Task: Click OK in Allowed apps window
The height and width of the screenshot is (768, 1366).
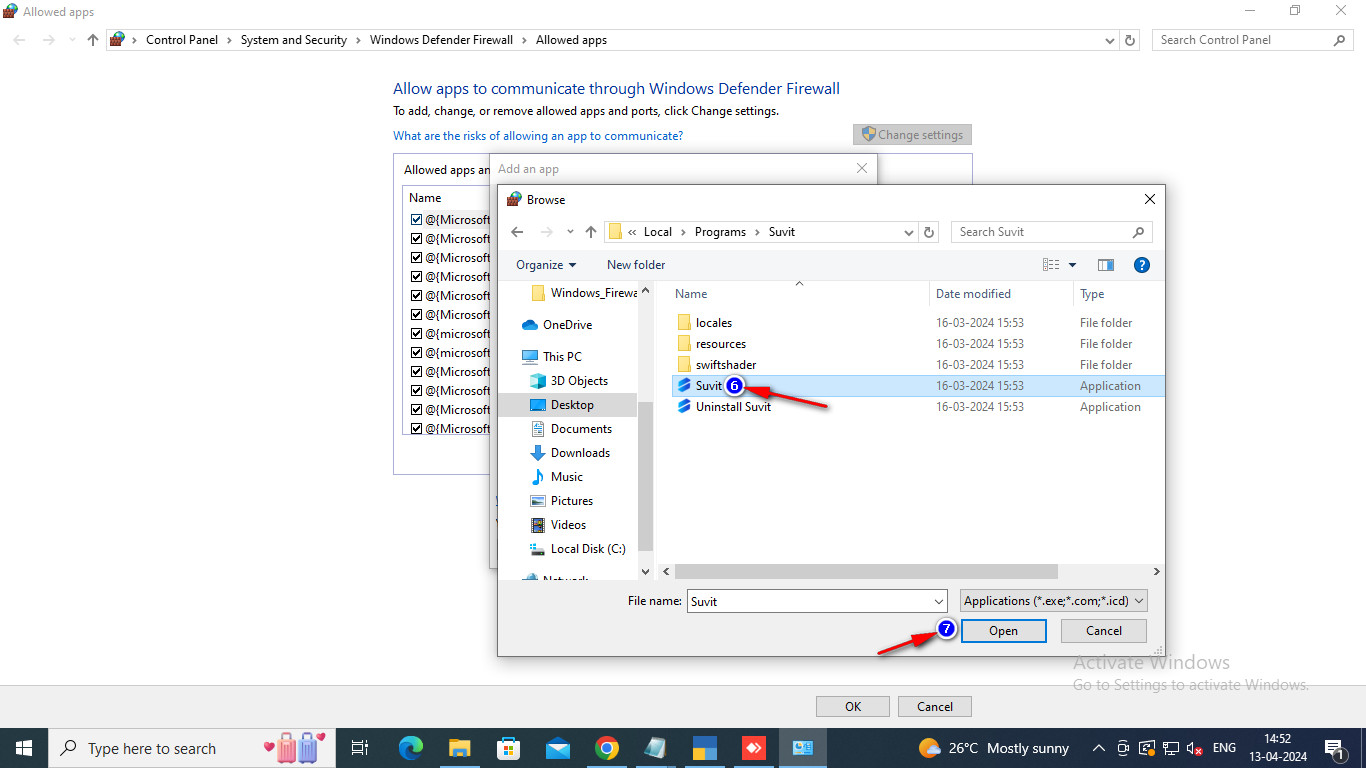Action: pos(853,706)
